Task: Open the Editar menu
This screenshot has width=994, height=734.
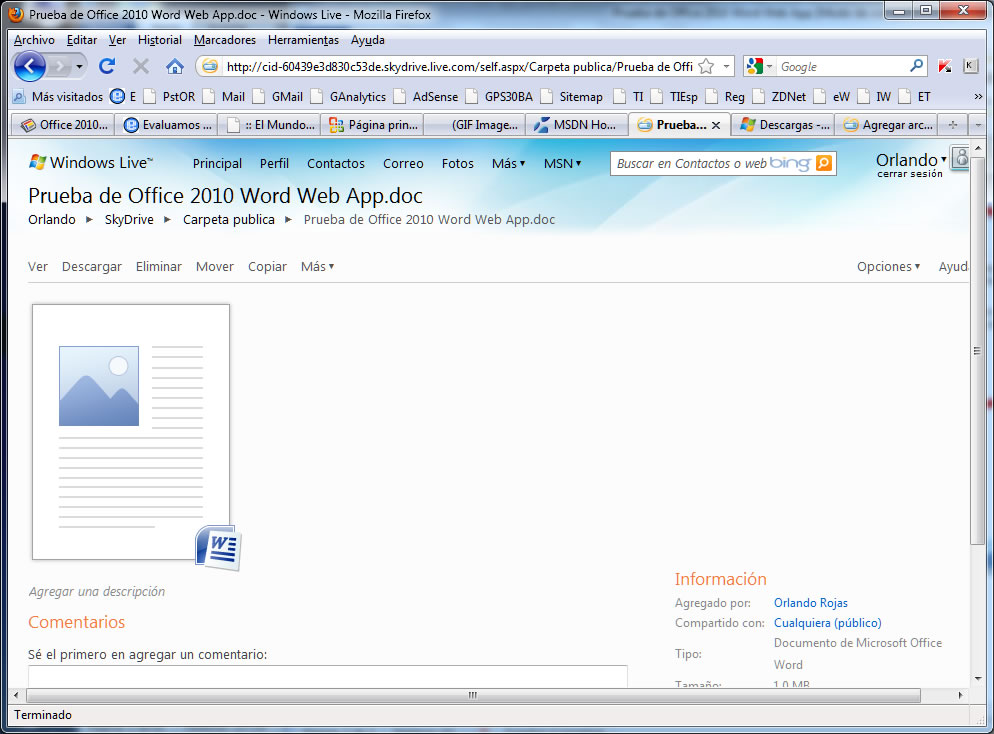Action: pyautogui.click(x=82, y=40)
